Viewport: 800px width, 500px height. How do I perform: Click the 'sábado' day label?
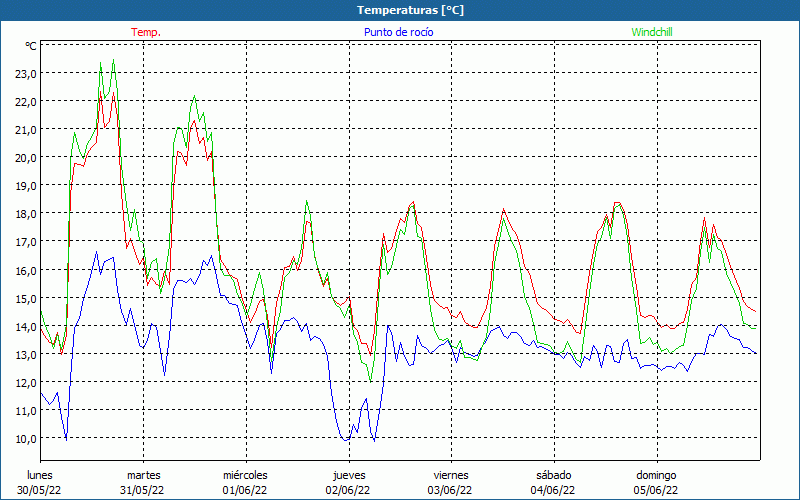554,475
